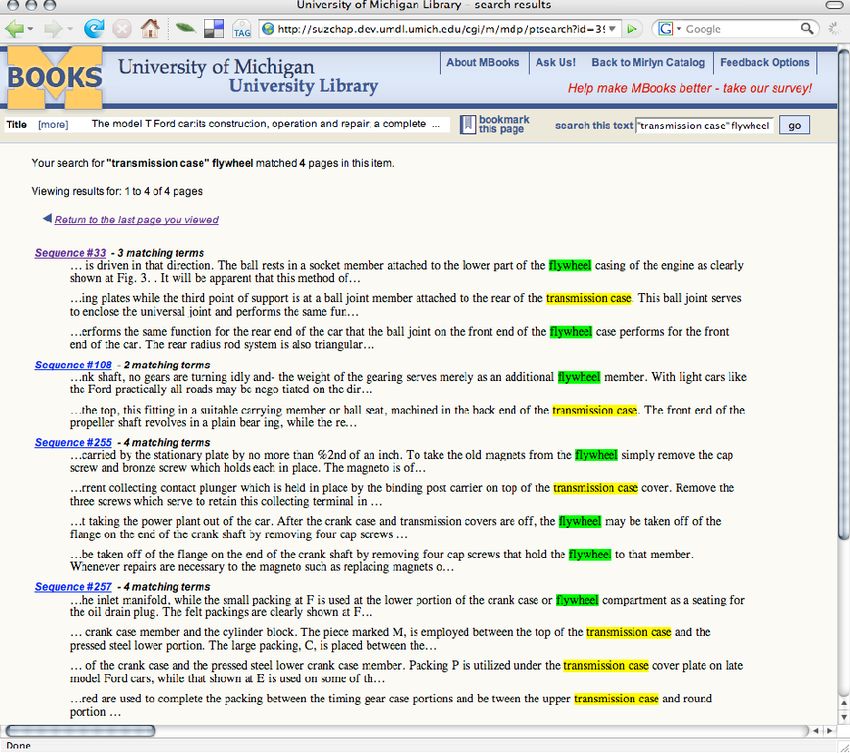
Task: Open Sequence #255 result
Action: click(73, 442)
